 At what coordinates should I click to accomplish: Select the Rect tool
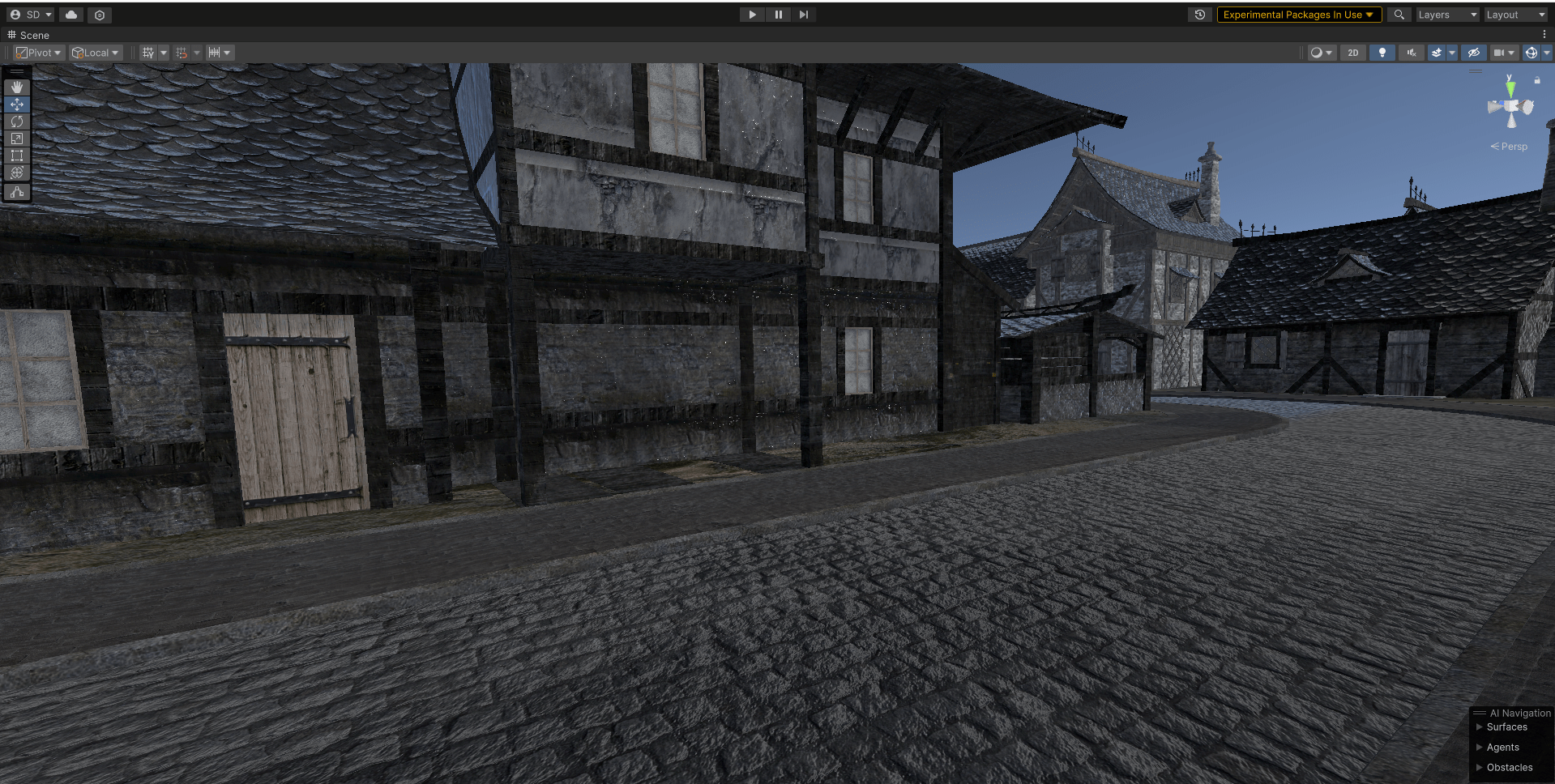17,156
